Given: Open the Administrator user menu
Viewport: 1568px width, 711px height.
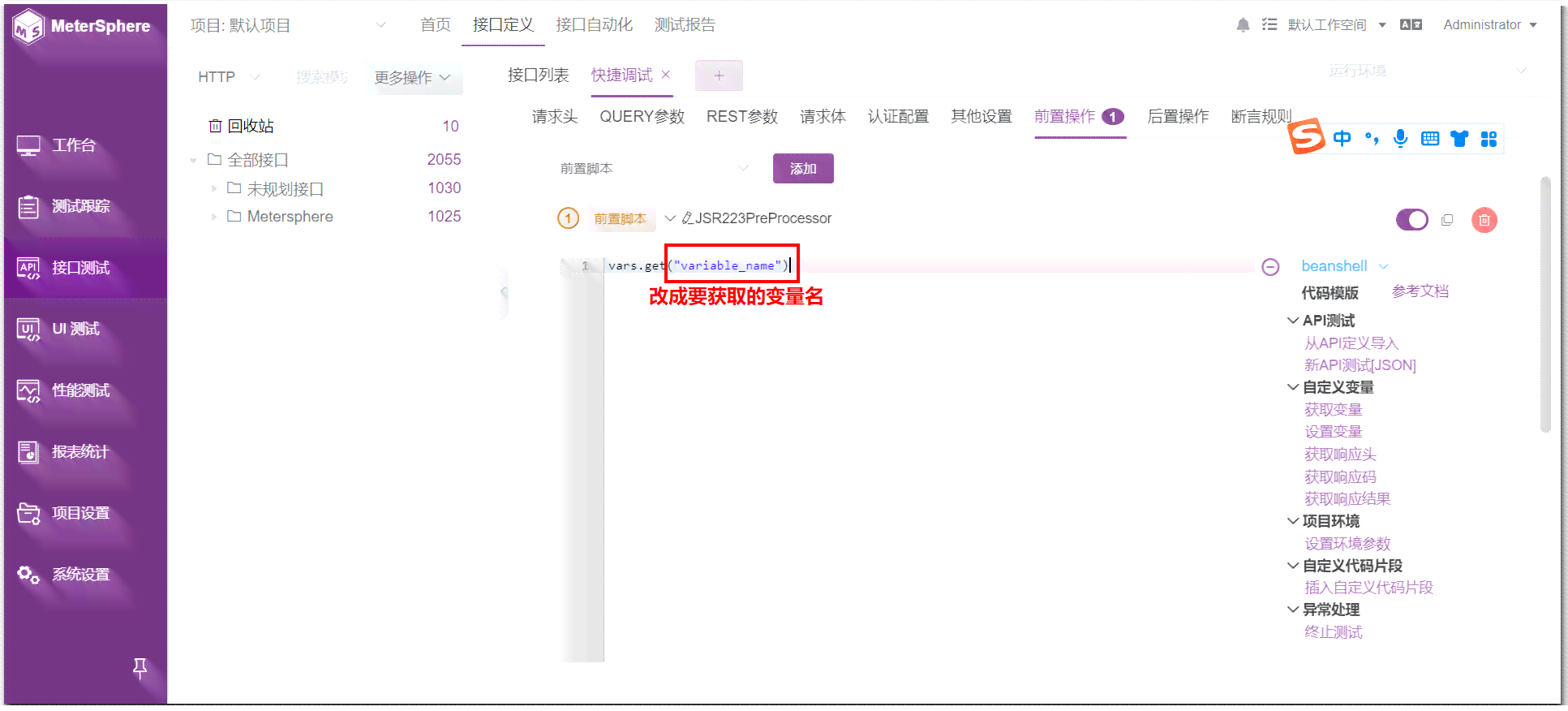Looking at the screenshot, I should pos(1490,25).
